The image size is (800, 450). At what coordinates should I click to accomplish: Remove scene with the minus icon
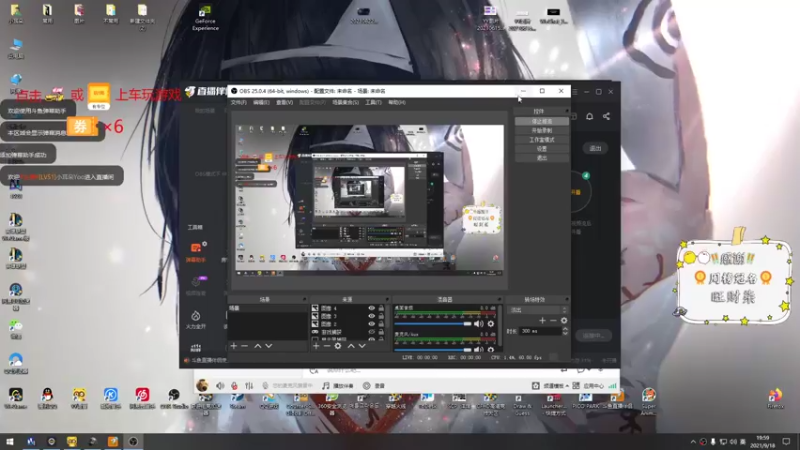point(244,346)
